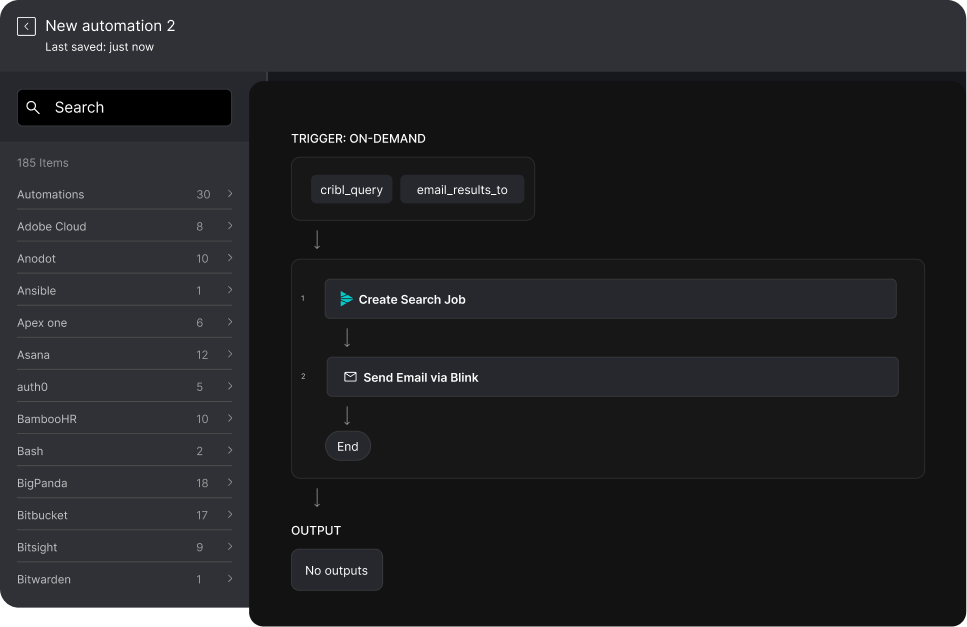
Task: Open the Apex one list item
Action: [x=125, y=322]
